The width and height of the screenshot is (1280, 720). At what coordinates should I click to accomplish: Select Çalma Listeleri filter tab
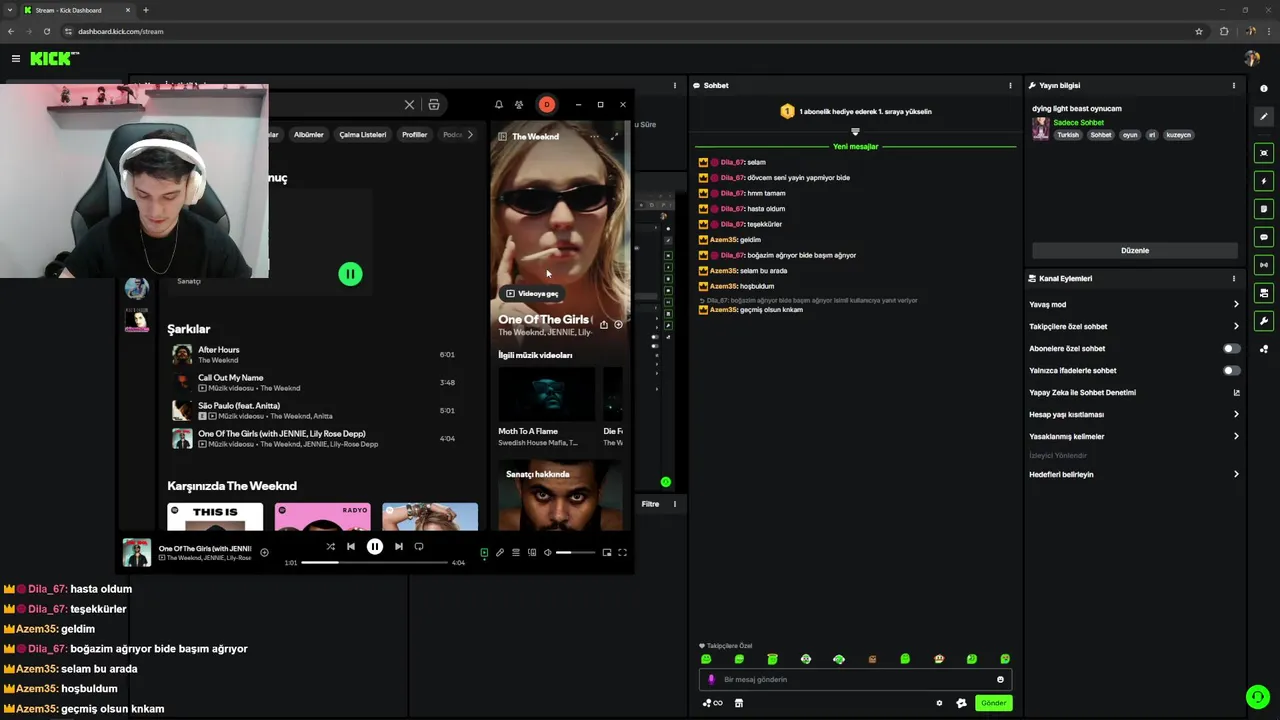[x=362, y=134]
